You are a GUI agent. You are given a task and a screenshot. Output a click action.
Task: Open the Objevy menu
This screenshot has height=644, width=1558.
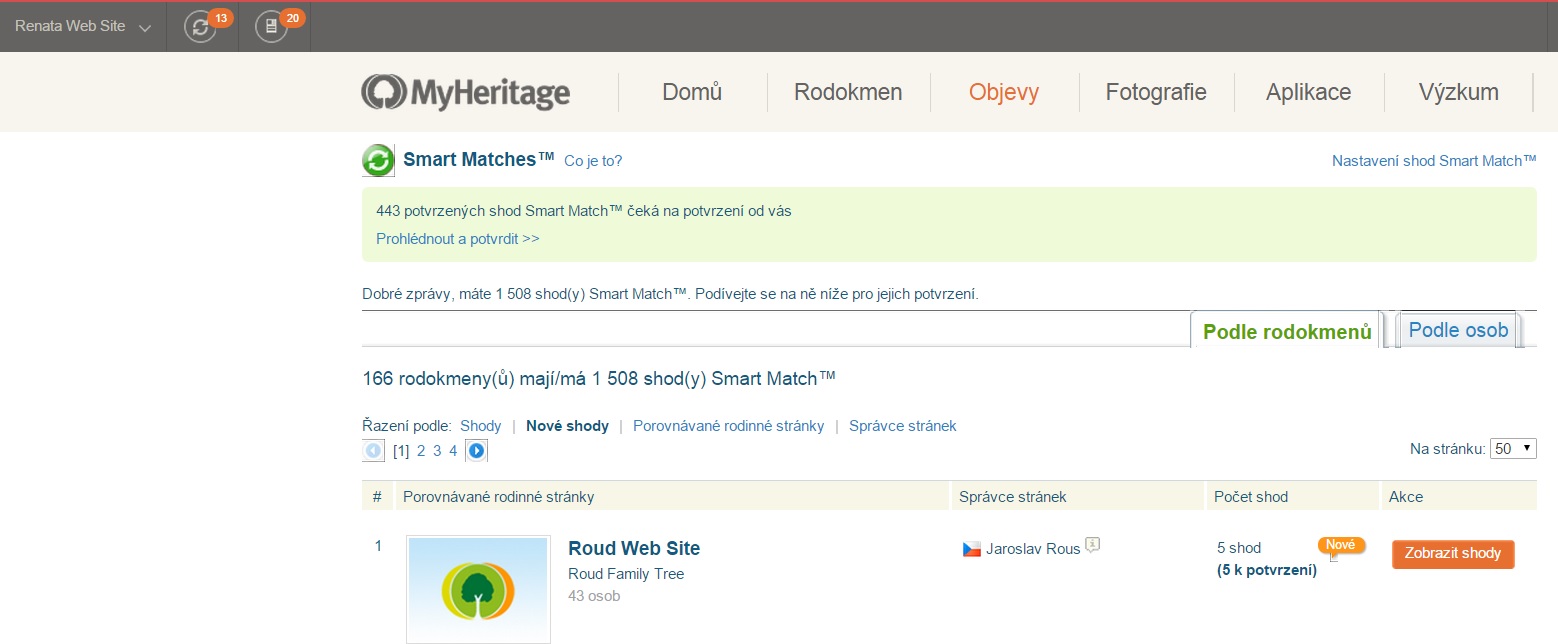point(1004,93)
